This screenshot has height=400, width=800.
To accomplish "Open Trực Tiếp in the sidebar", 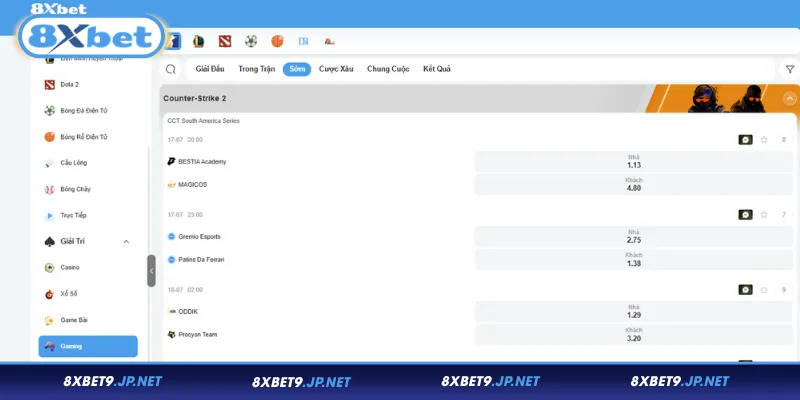I will 73,215.
